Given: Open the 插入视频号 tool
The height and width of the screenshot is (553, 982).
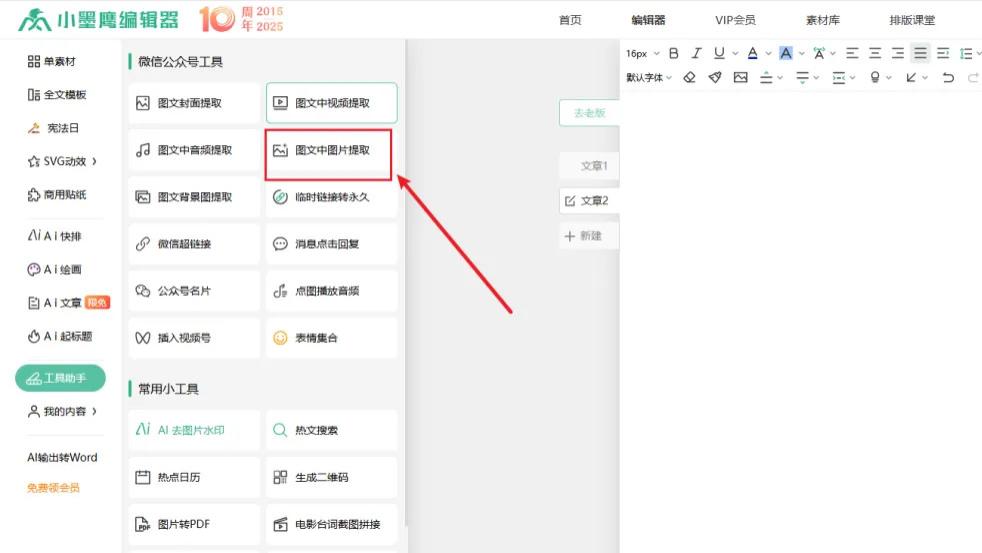Looking at the screenshot, I should (194, 338).
